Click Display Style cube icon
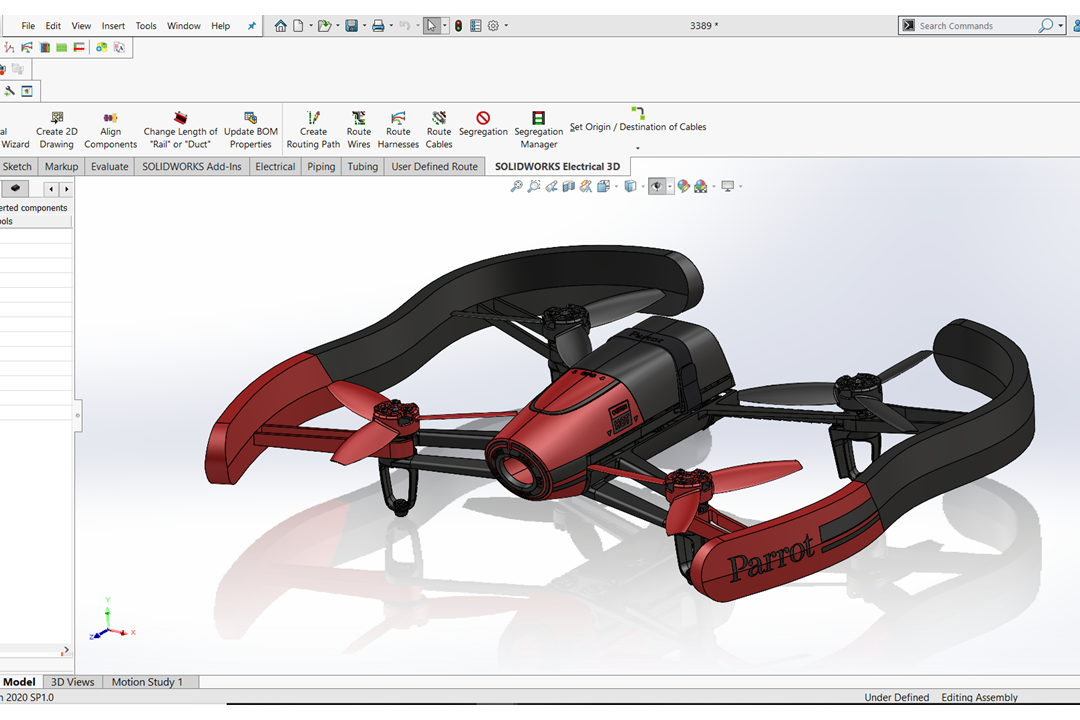The height and width of the screenshot is (720, 1080). [630, 186]
